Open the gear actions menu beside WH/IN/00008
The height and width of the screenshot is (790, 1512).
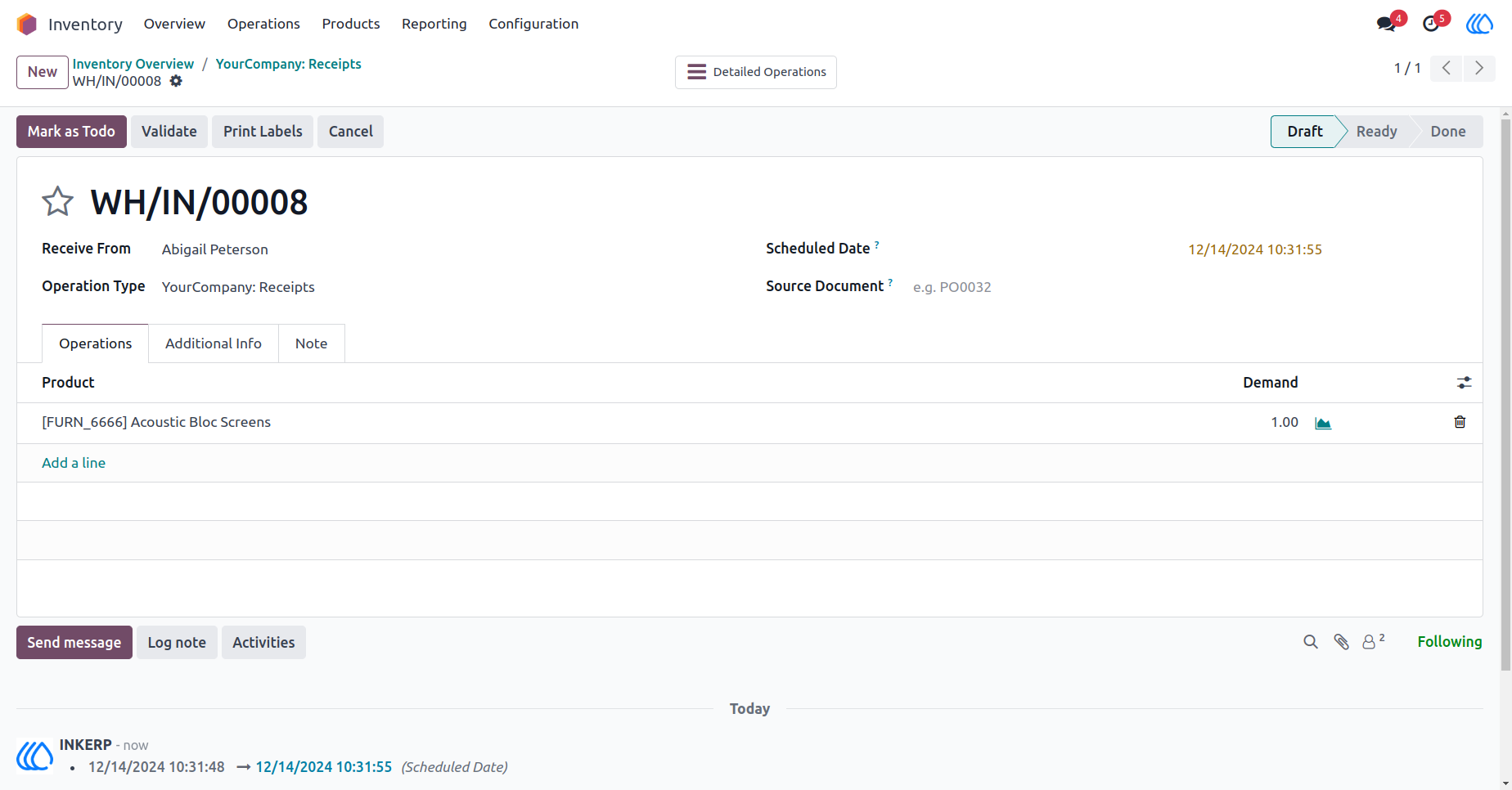176,81
